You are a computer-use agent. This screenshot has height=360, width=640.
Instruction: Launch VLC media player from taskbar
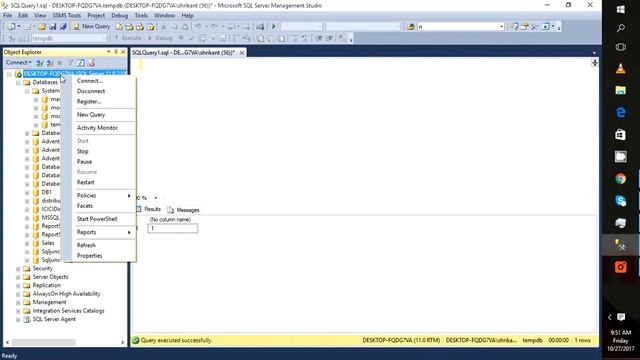click(620, 68)
